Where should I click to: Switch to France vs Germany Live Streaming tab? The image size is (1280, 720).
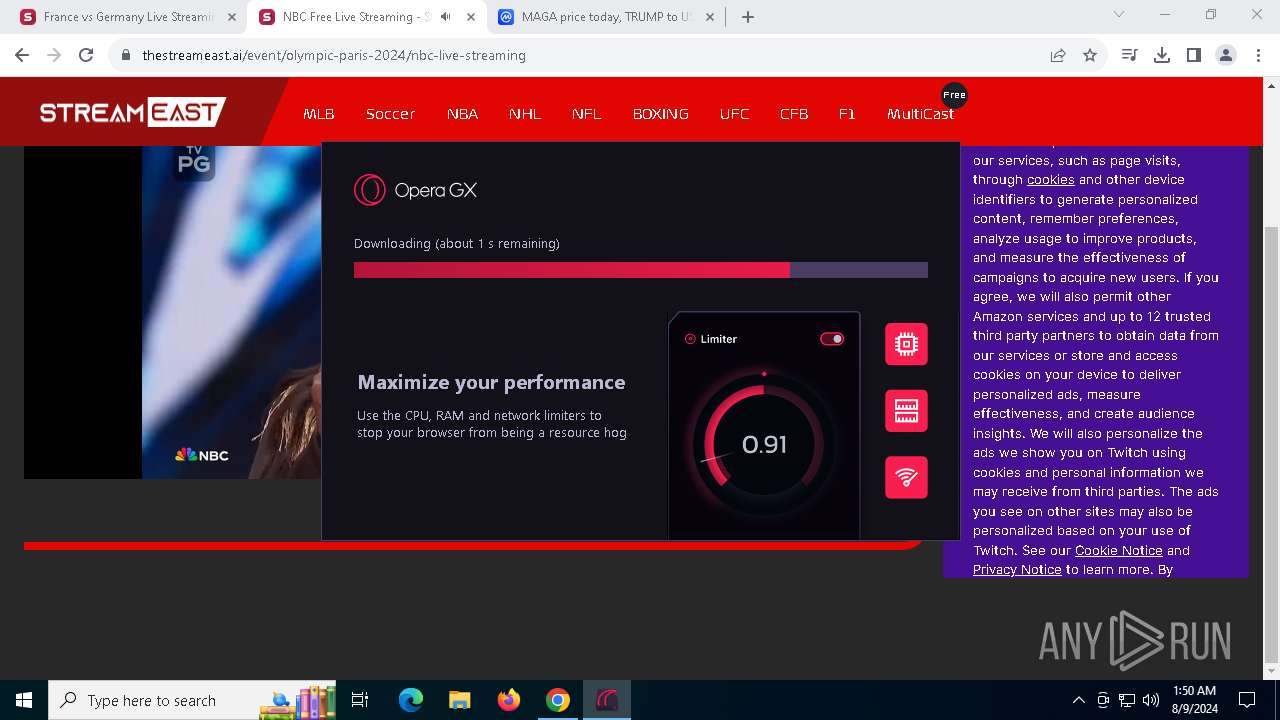pos(128,17)
